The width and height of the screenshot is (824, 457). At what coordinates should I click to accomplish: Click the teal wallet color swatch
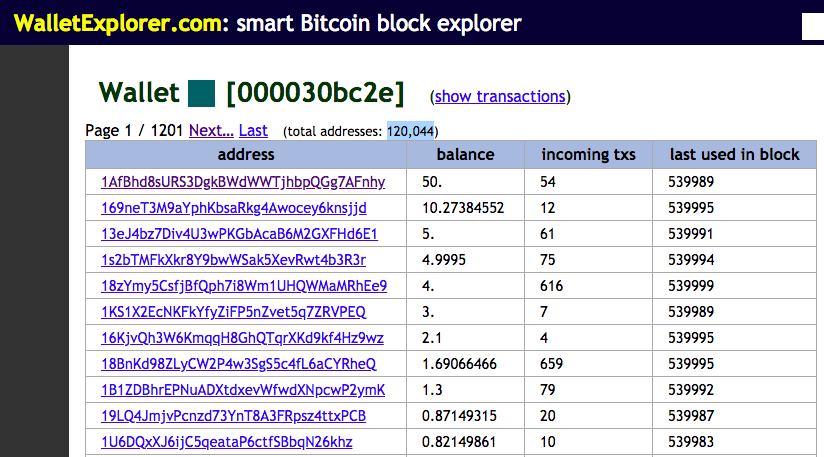click(202, 94)
